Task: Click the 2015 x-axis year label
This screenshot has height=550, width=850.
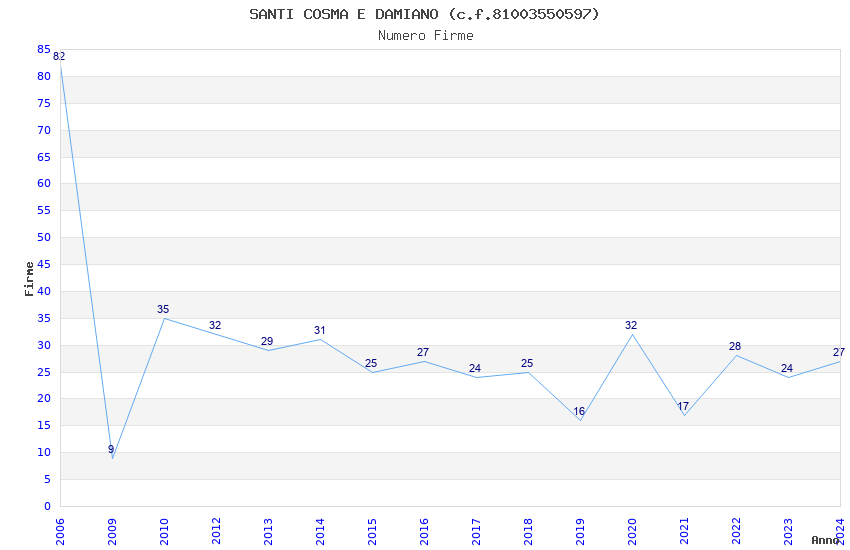Action: coord(372,532)
